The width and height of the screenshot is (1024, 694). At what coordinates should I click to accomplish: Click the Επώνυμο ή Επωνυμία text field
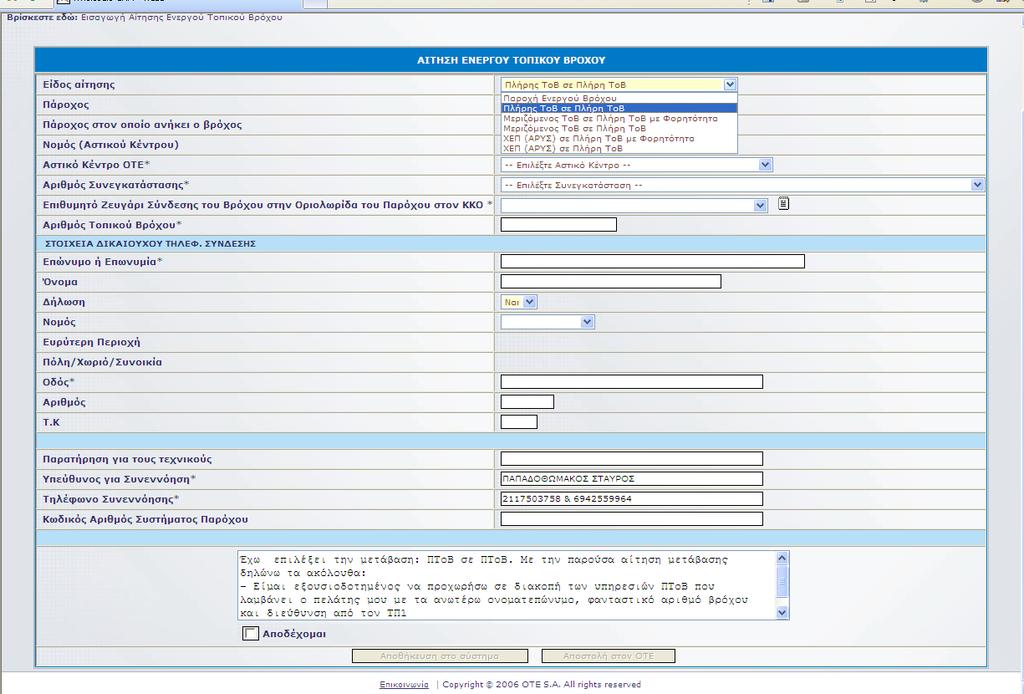[652, 261]
